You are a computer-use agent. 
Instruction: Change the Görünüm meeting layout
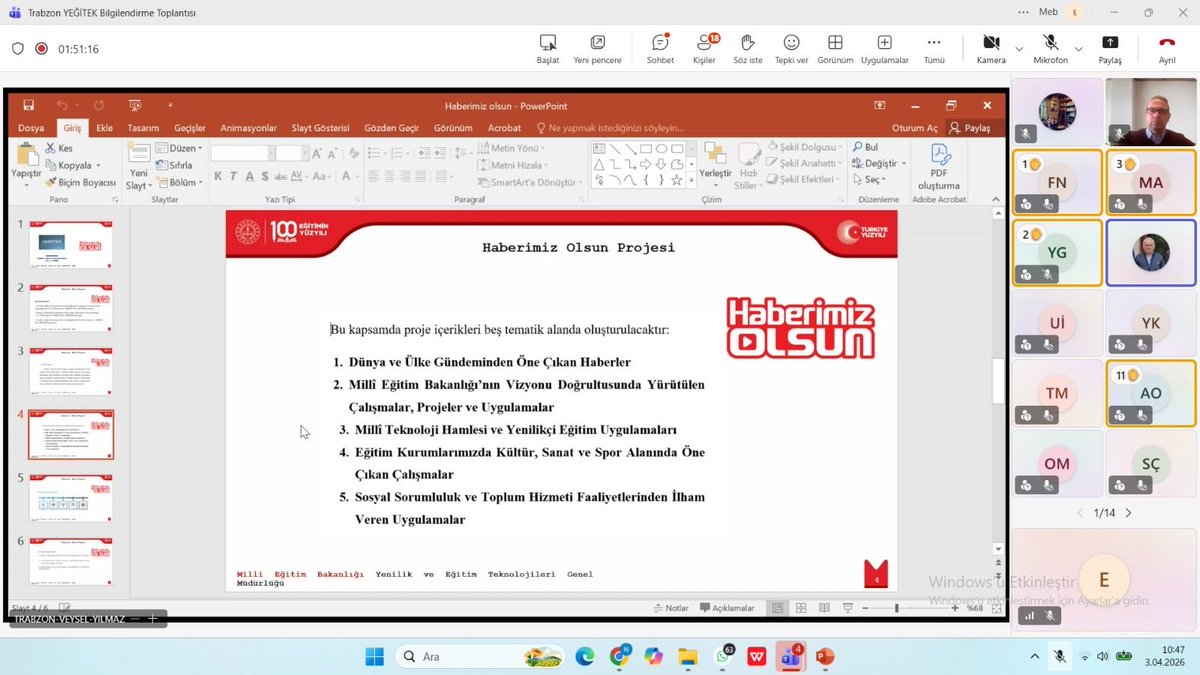[835, 48]
